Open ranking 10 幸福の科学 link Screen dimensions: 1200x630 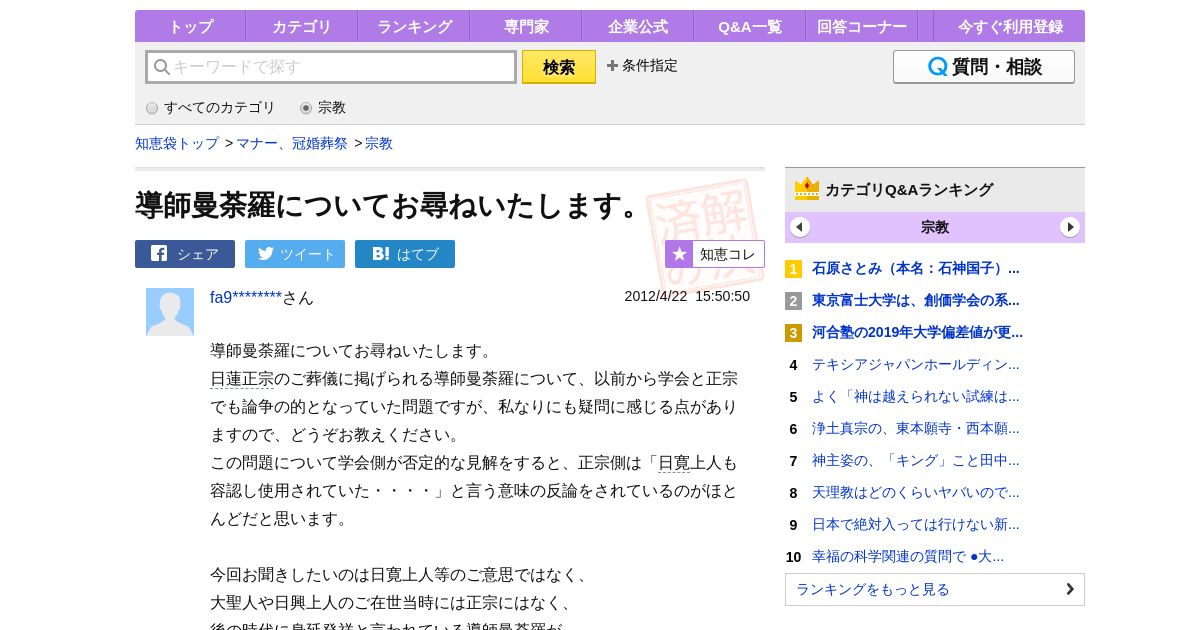908,556
